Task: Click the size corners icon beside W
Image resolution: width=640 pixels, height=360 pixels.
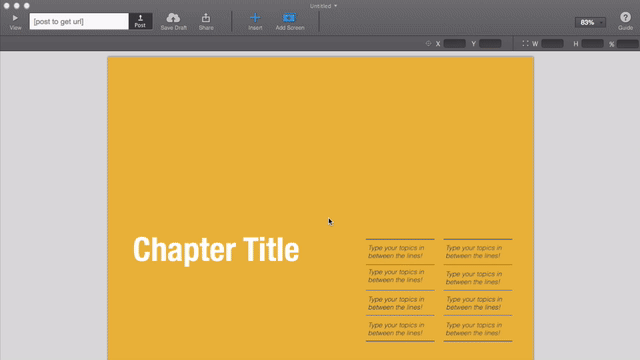Action: [525, 43]
